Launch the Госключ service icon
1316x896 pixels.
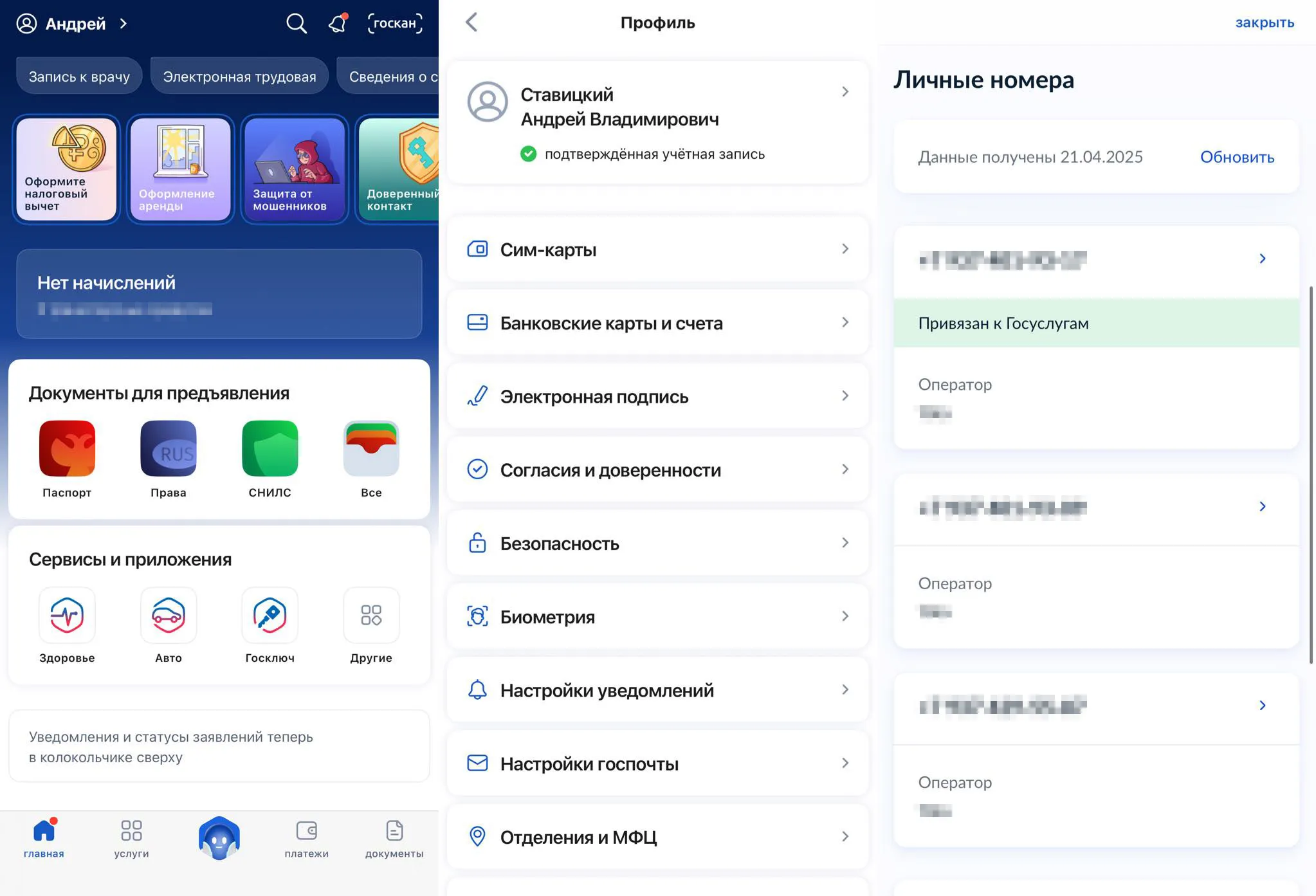(x=270, y=616)
